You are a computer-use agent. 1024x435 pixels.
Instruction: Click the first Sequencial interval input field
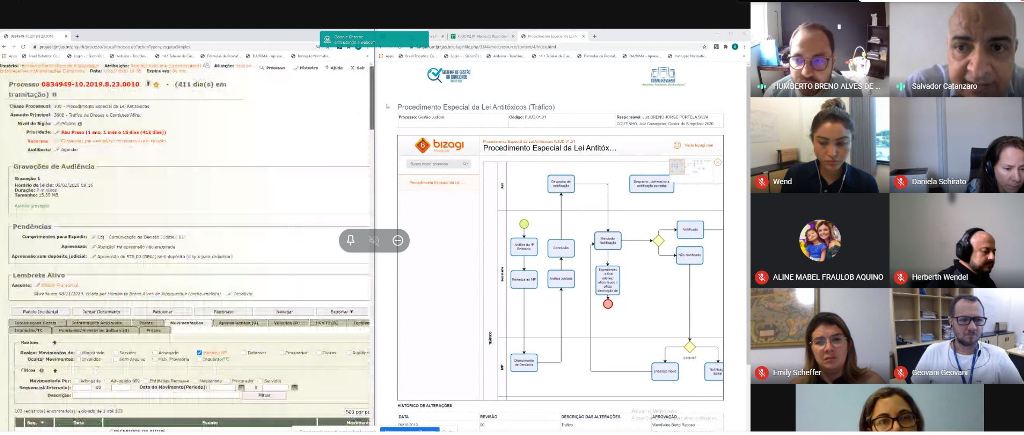[82, 387]
